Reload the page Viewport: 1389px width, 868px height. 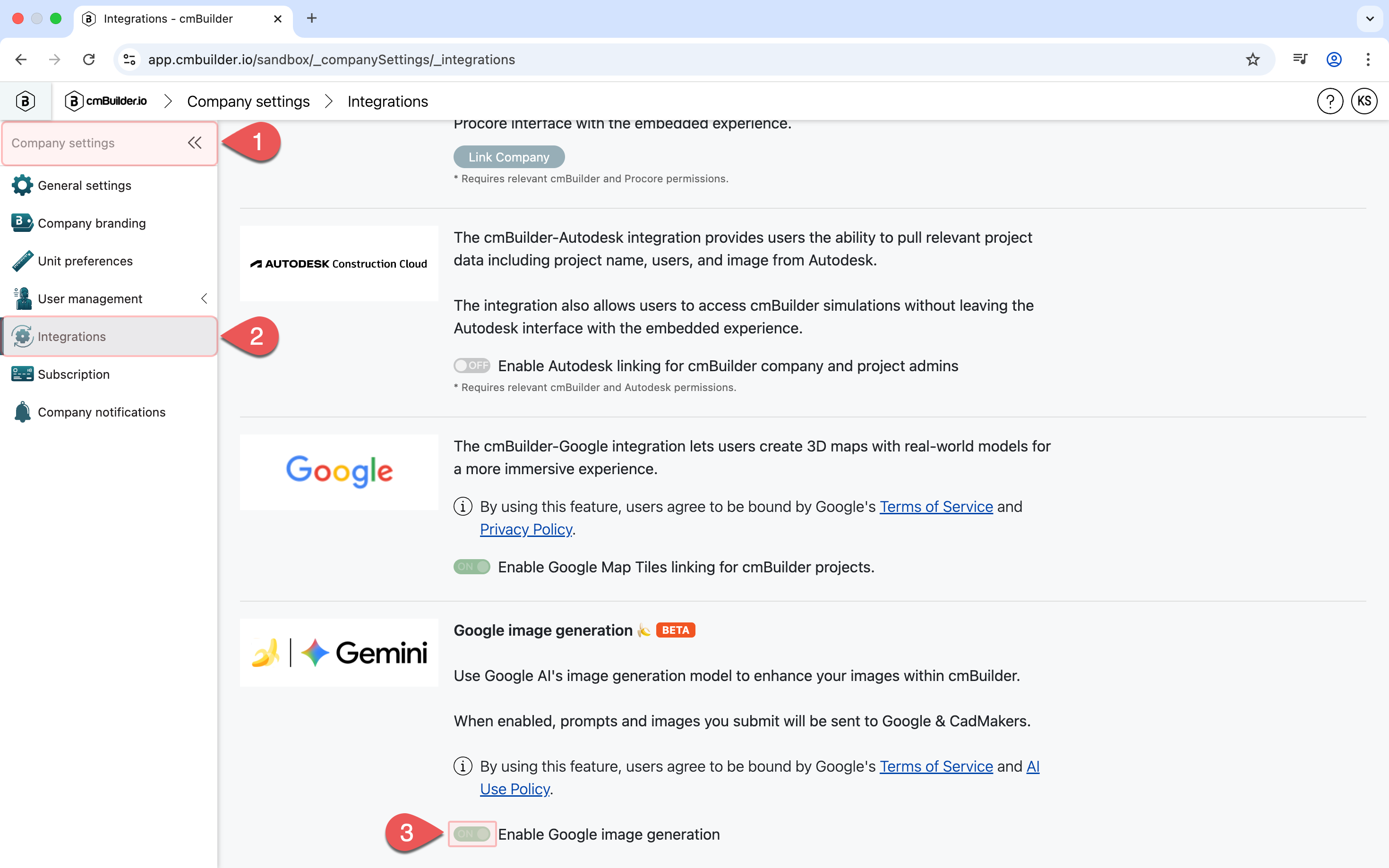89,59
